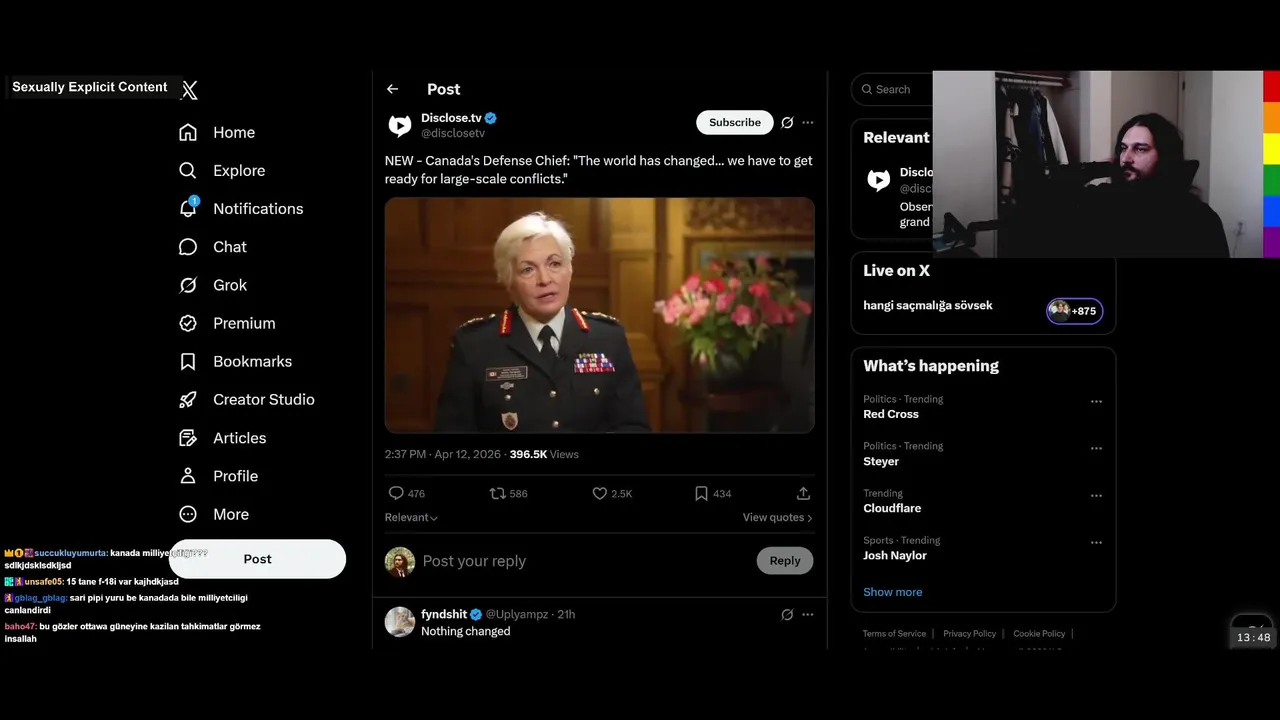The height and width of the screenshot is (720, 1280).
Task: Join the live space with +875
Action: point(1075,311)
